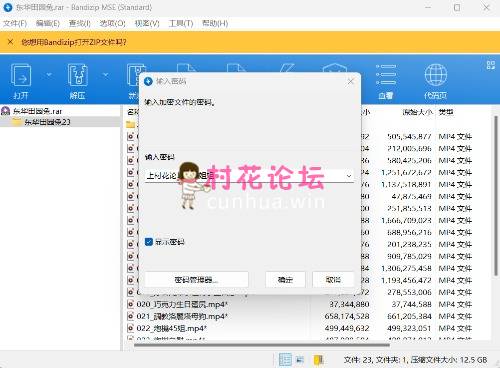Select the file name starting with 022_
The image size is (500, 368).
tap(172, 328)
